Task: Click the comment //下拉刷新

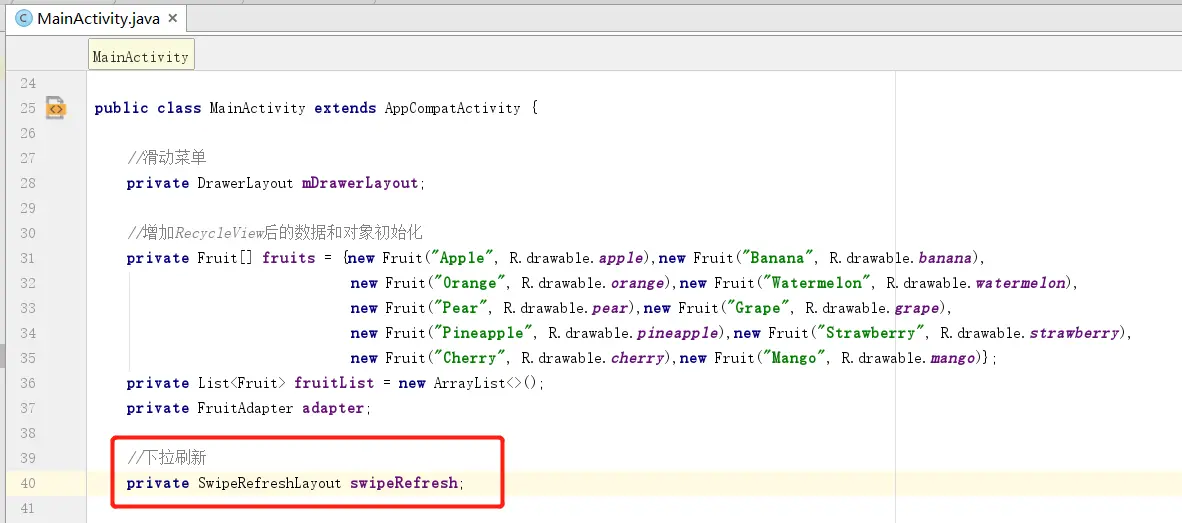Action: [x=167, y=457]
